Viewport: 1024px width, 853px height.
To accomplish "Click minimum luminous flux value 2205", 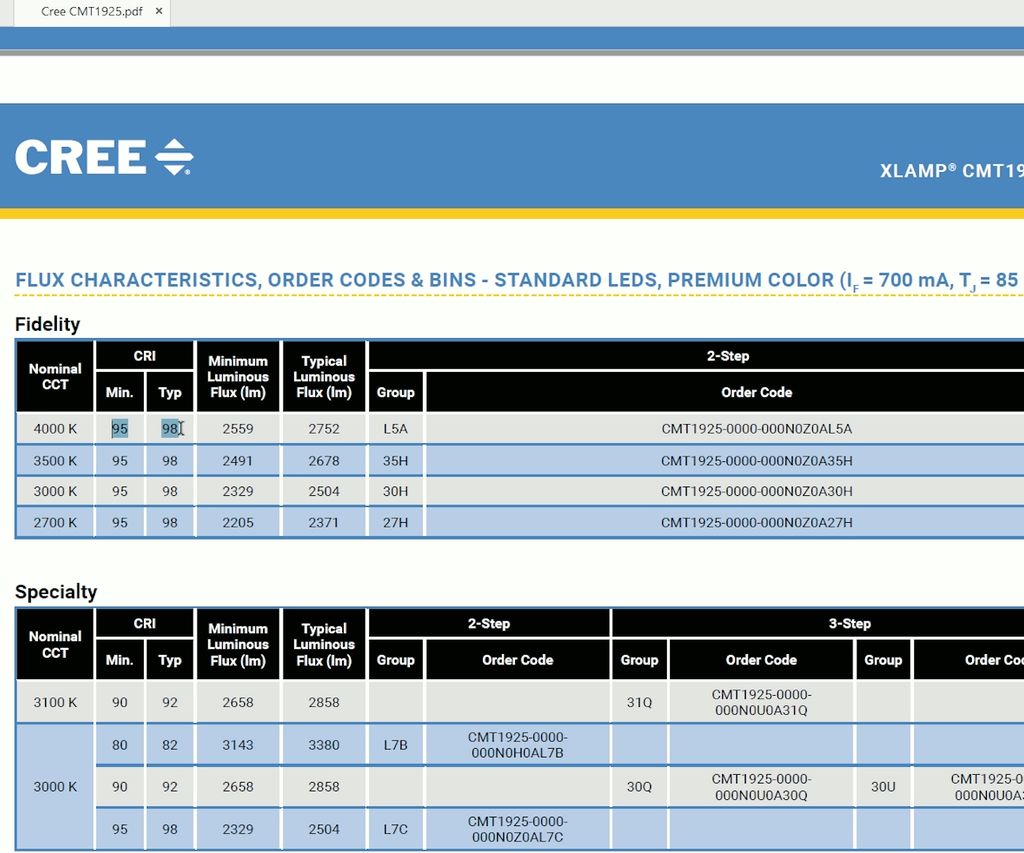I will [238, 523].
